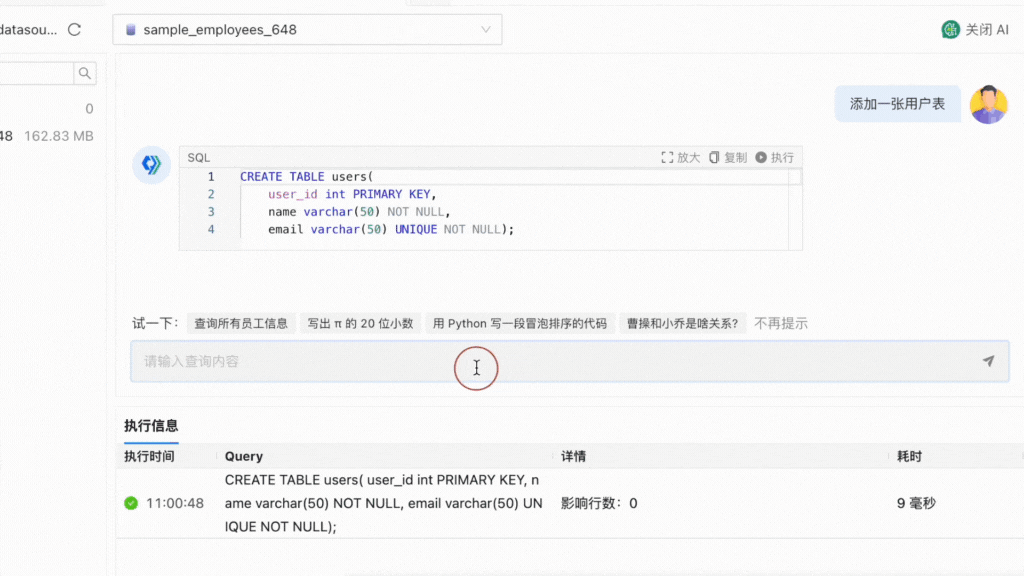This screenshot has width=1024, height=576.
Task: Click the 请输入查询内容 input field
Action: 400,361
